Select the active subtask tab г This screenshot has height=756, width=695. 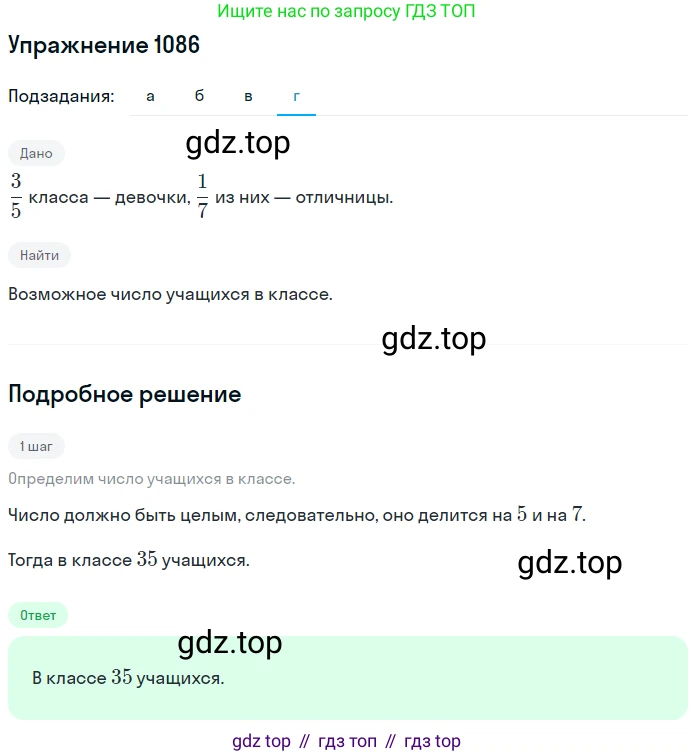click(296, 96)
